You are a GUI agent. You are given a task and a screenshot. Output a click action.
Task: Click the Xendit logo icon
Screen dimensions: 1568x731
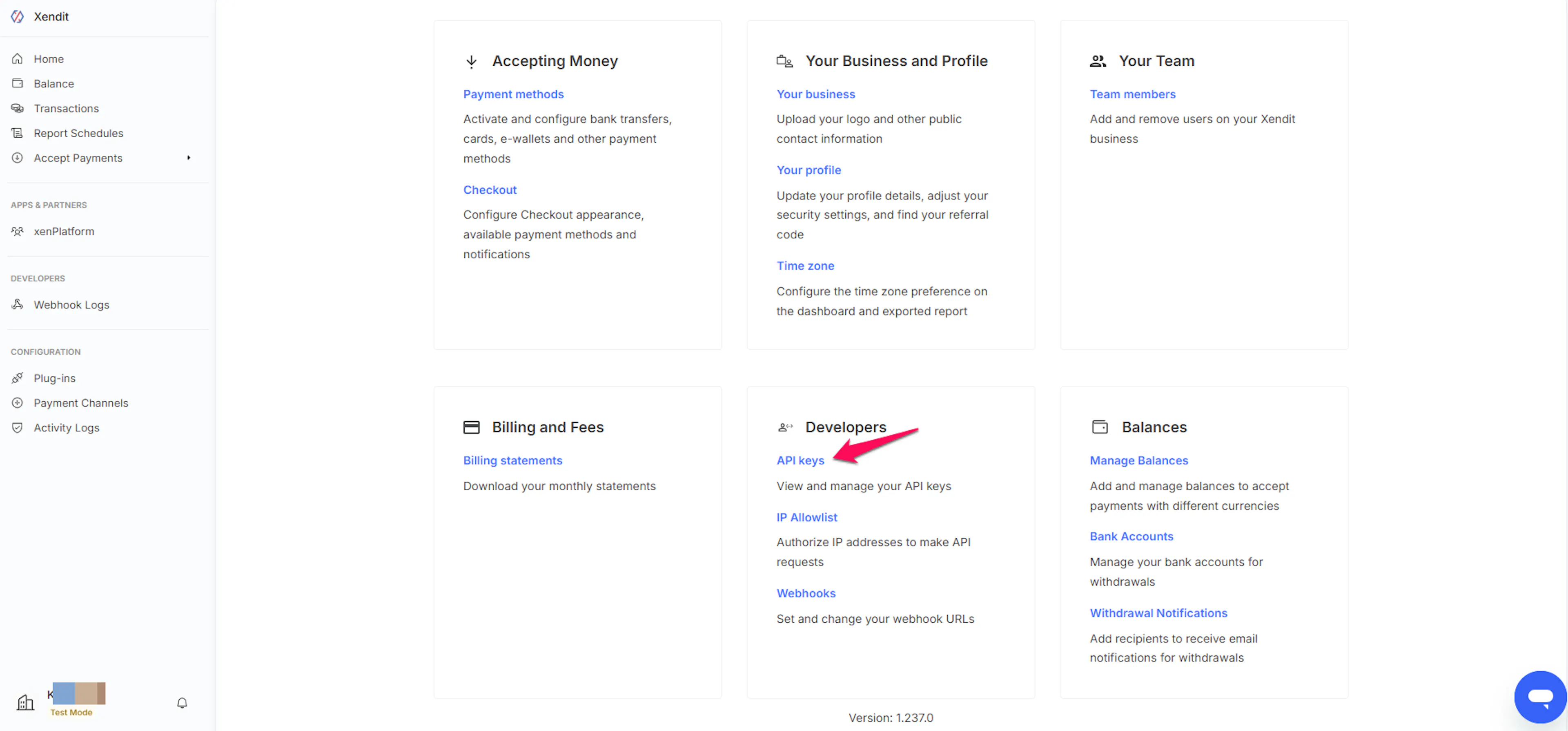pyautogui.click(x=18, y=16)
